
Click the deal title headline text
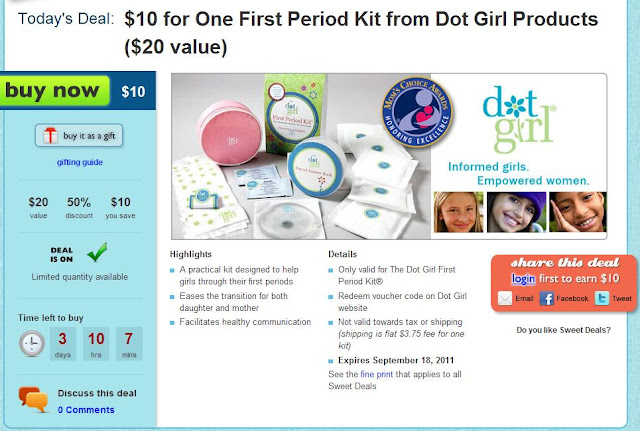361,33
